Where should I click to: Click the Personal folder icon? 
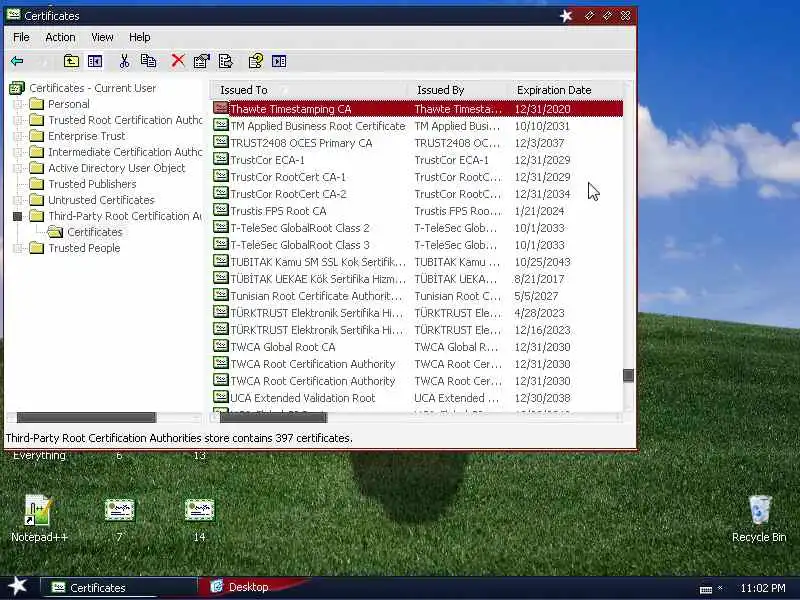[36, 104]
